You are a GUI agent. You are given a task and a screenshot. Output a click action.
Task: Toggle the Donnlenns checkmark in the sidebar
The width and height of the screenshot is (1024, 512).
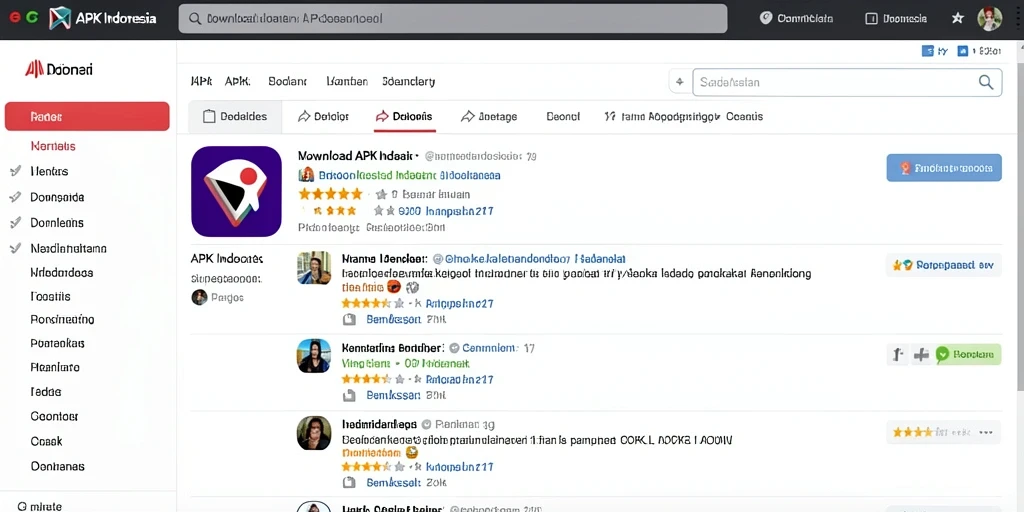(x=16, y=223)
